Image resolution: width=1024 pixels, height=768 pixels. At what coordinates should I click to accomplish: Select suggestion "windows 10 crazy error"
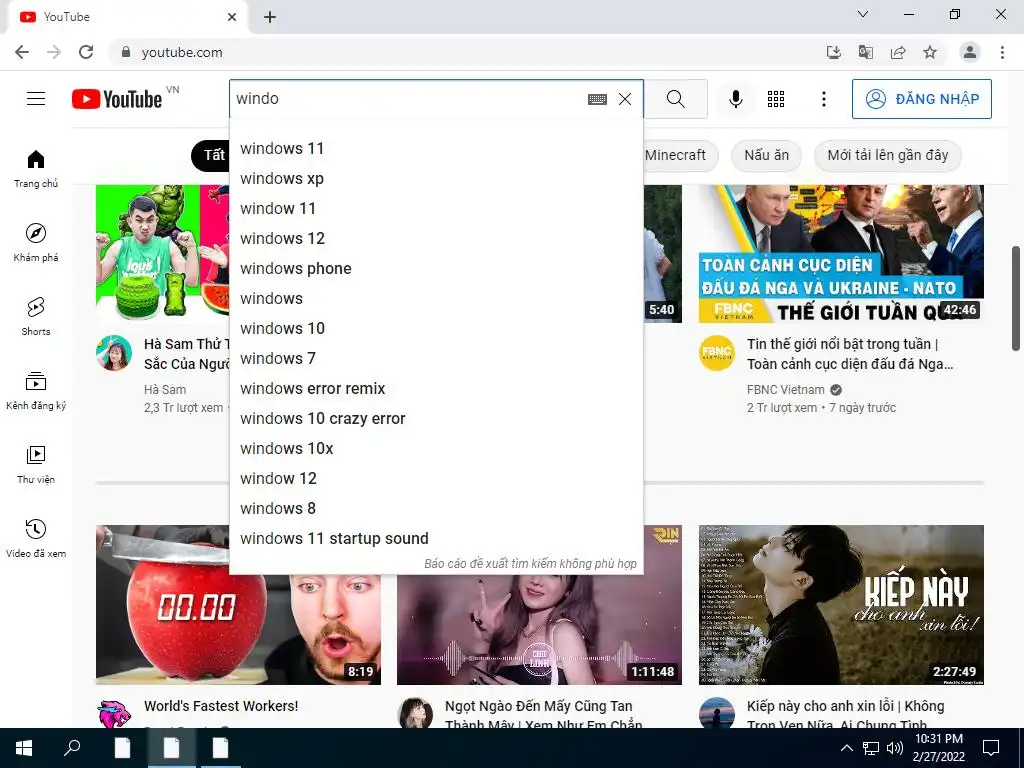(x=436, y=419)
